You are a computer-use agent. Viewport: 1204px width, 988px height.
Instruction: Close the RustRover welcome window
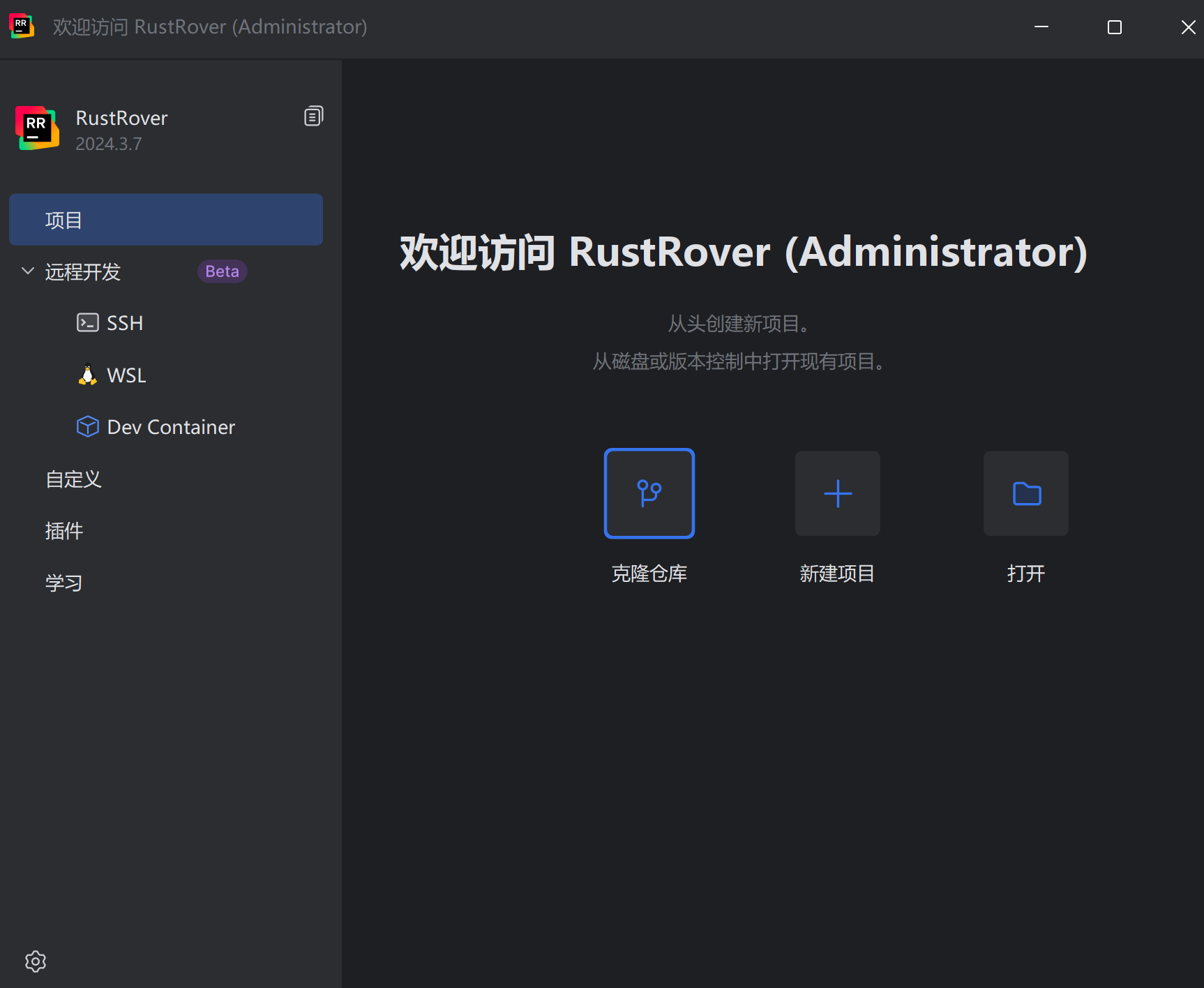pyautogui.click(x=1188, y=27)
